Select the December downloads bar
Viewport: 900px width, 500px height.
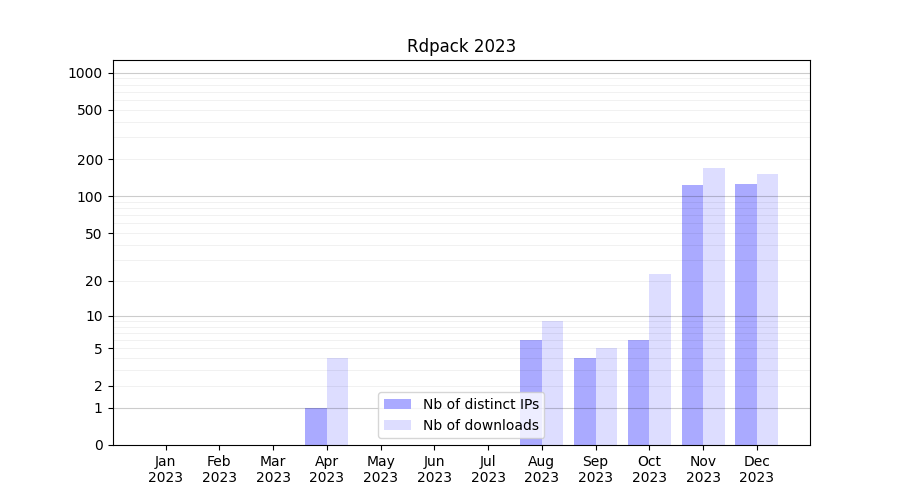(x=767, y=310)
